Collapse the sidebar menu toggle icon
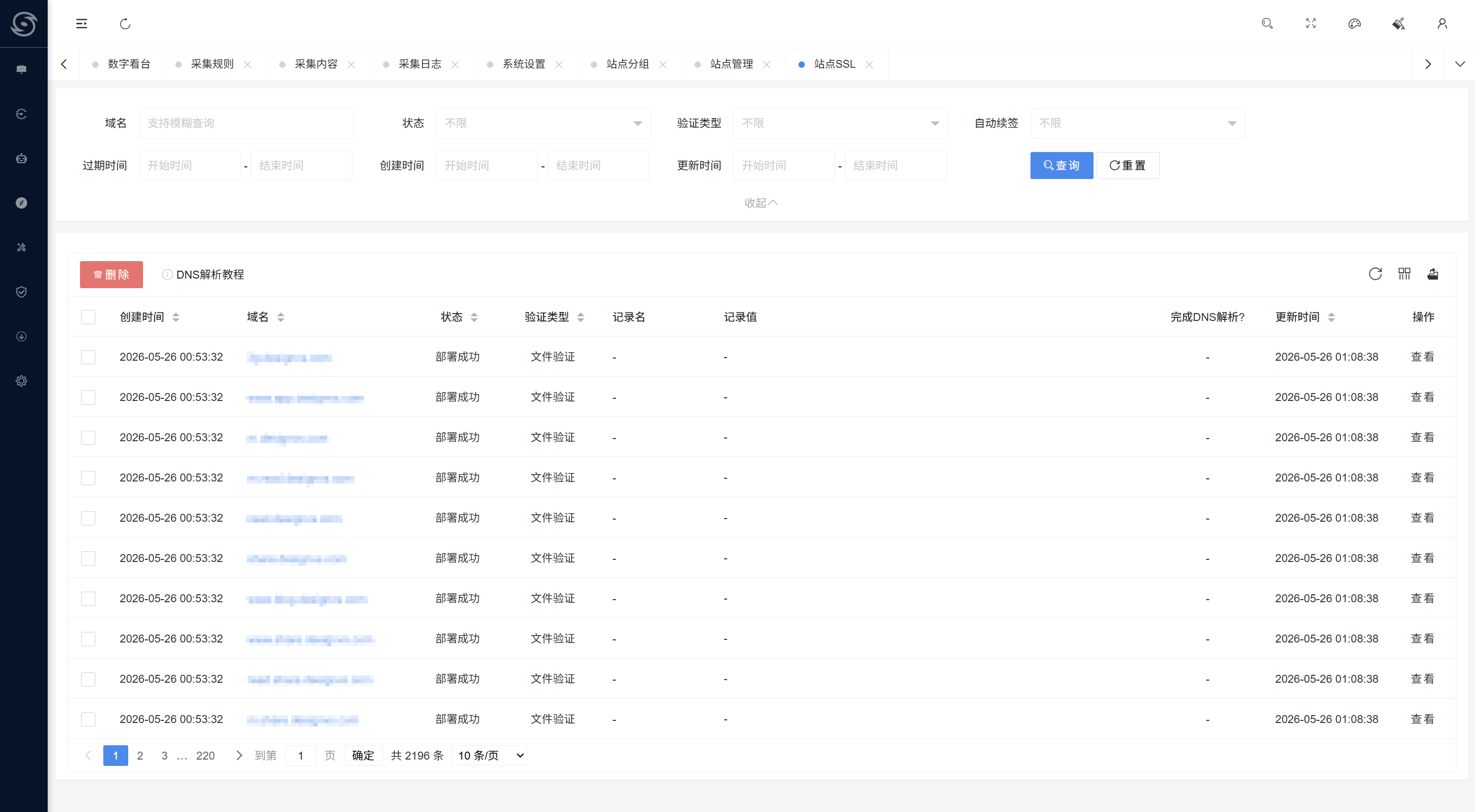Screen dimensions: 1475x812 (x=82, y=23)
